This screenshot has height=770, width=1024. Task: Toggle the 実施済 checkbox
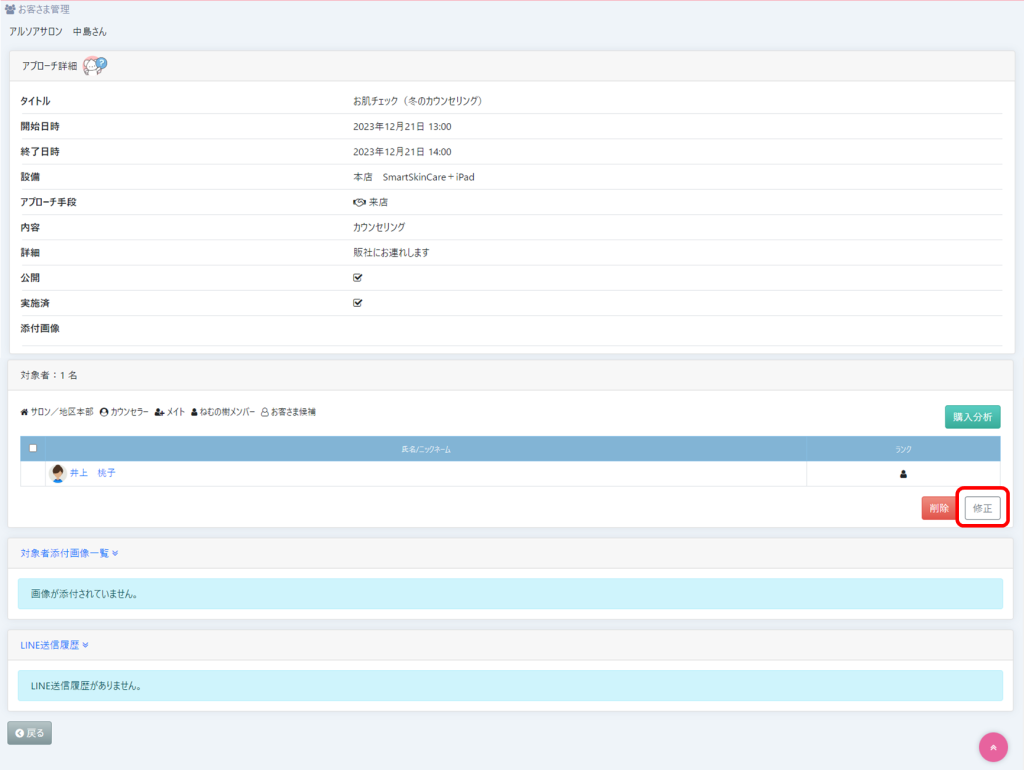click(358, 303)
